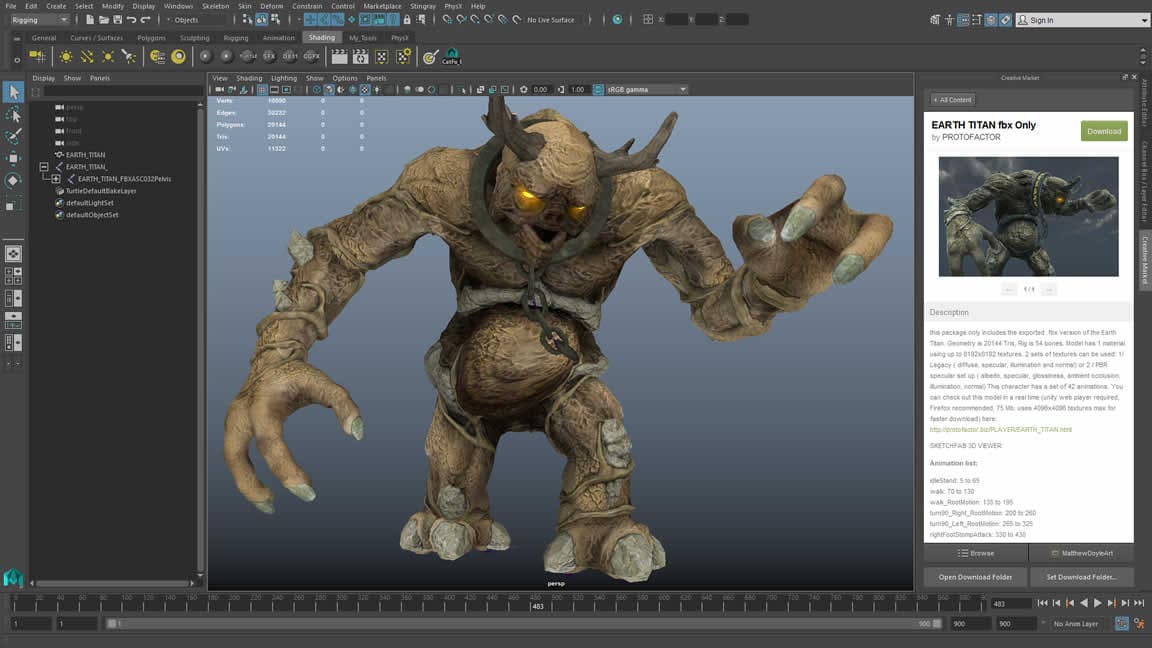Click the Earth Titan preview thumbnail
This screenshot has height=648, width=1152.
1029,216
